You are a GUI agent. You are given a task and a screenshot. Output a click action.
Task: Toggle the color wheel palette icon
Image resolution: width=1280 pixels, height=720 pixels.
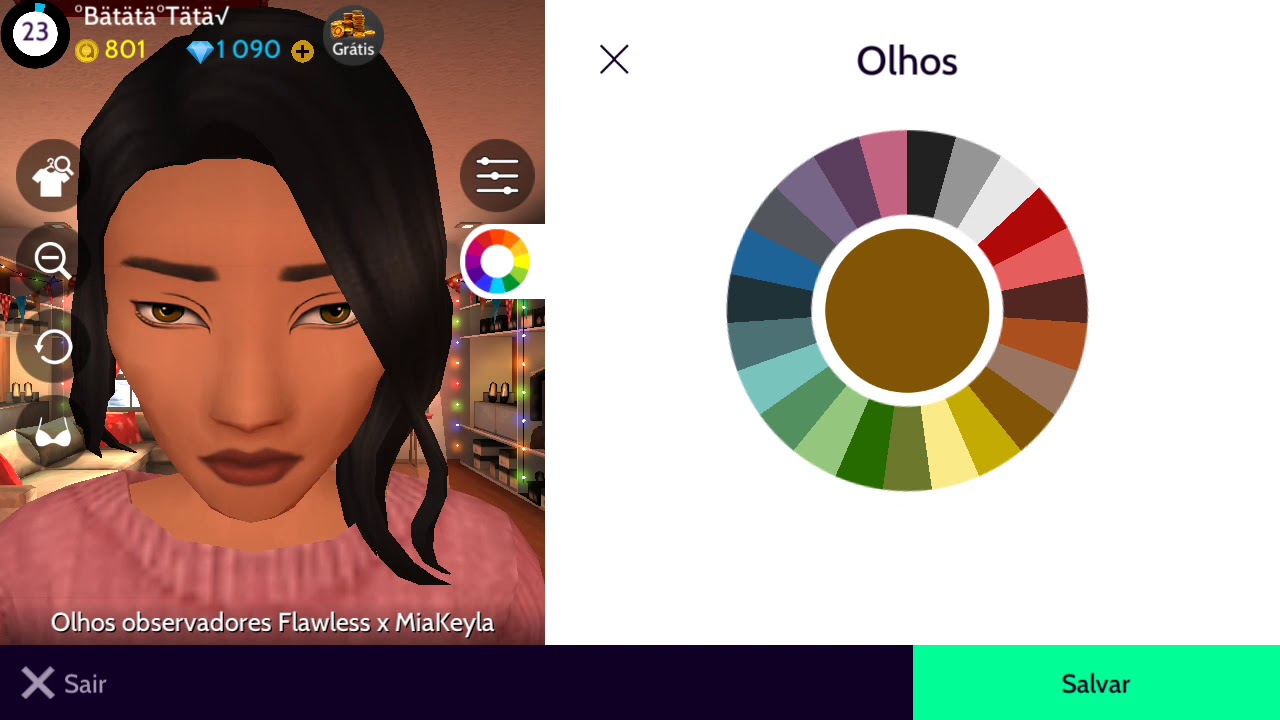pyautogui.click(x=497, y=261)
